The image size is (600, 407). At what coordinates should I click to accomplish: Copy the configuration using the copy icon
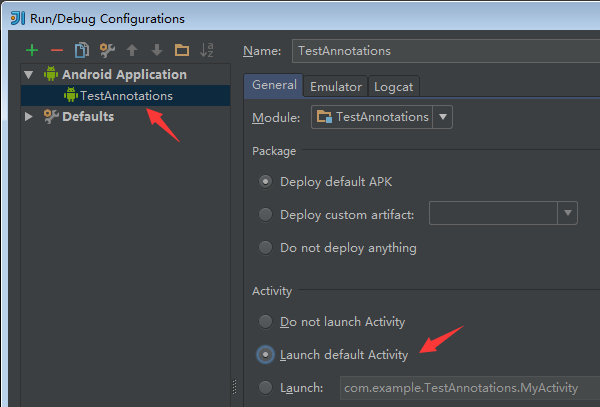coord(82,50)
